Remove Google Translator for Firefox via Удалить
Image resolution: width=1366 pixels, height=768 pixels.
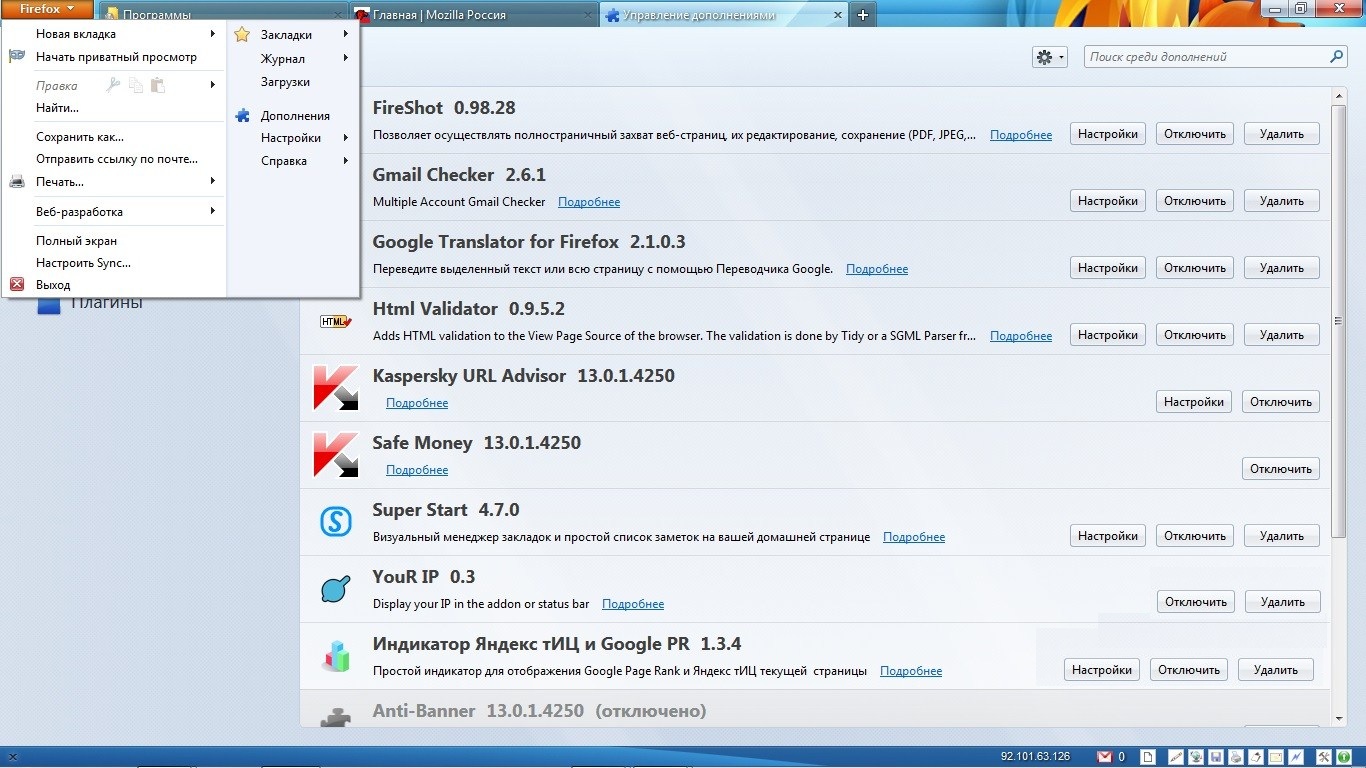1282,268
